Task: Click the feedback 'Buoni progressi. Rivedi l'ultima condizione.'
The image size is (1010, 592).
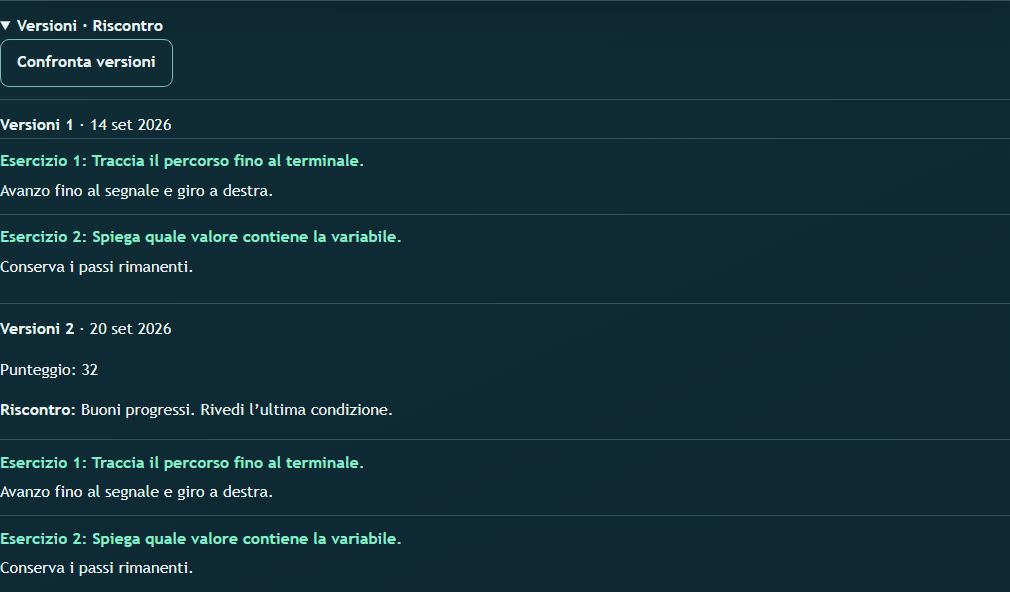Action: pyautogui.click(x=236, y=410)
